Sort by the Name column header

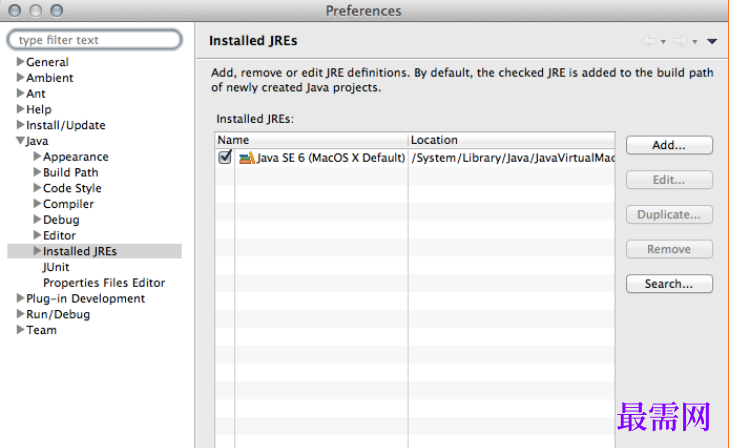coord(311,140)
